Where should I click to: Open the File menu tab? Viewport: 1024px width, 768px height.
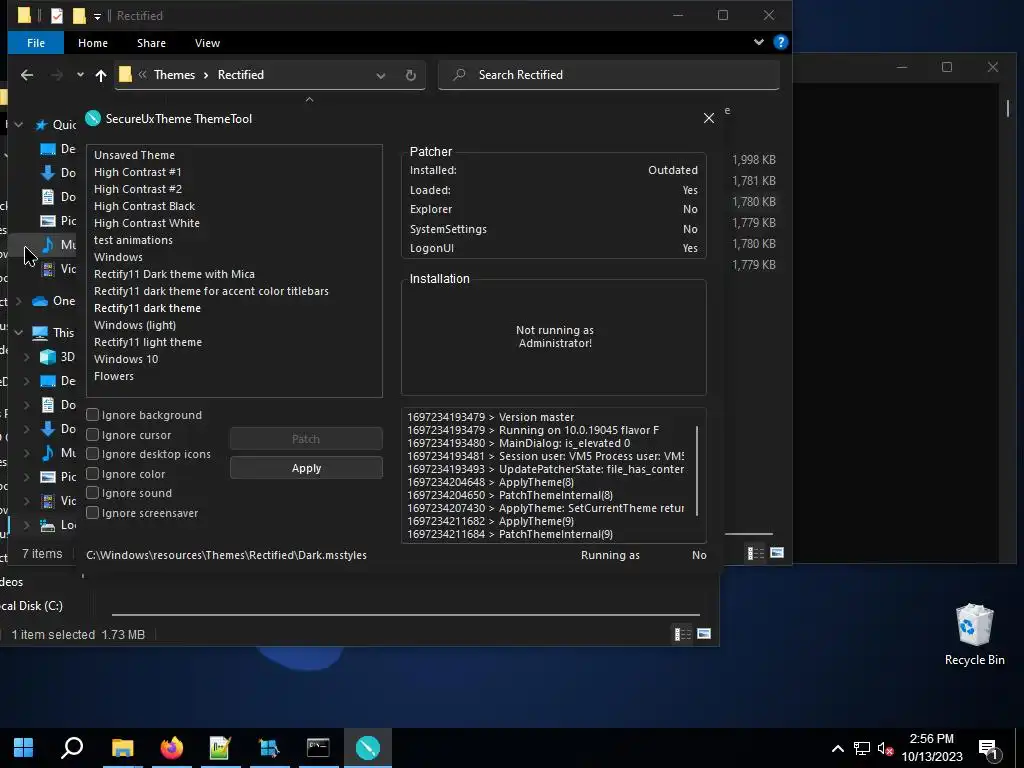click(x=36, y=42)
